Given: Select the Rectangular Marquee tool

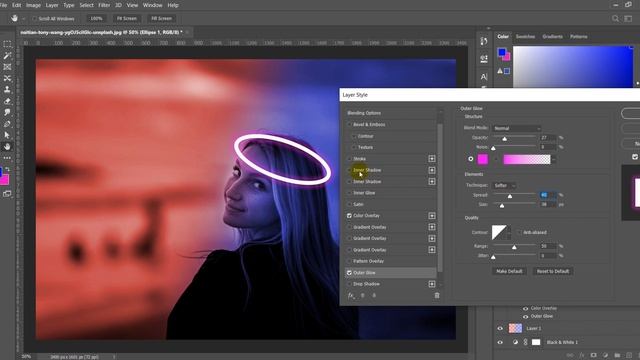Looking at the screenshot, I should pyautogui.click(x=7, y=44).
